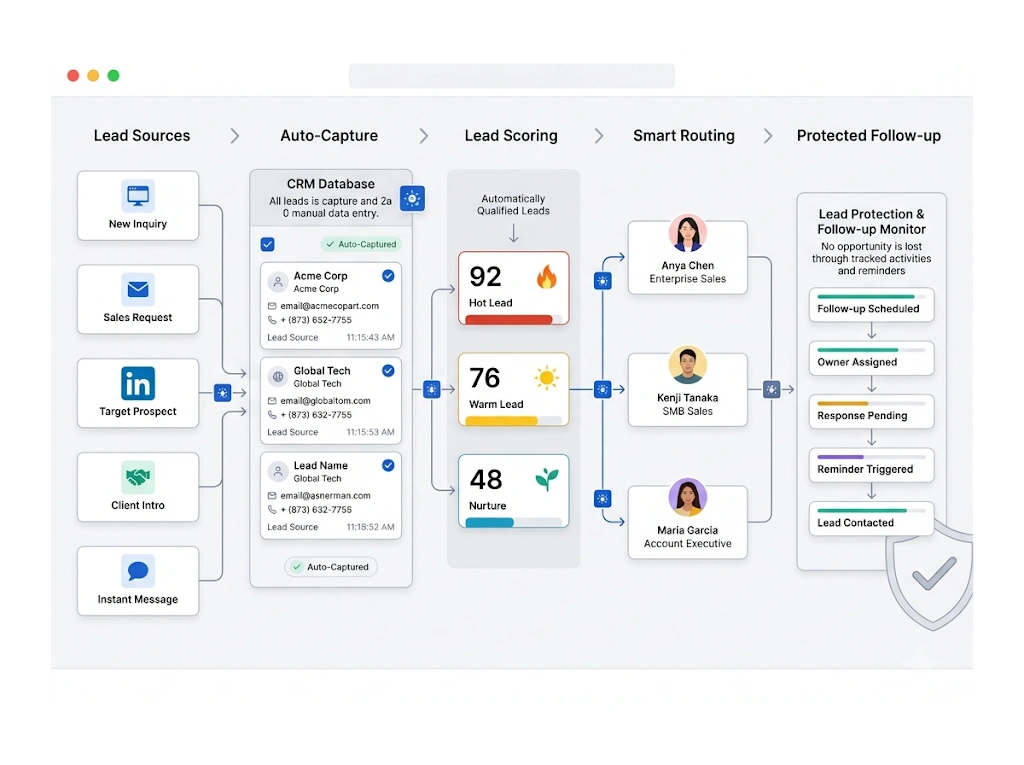
Task: Click the browser address bar
Action: 511,76
